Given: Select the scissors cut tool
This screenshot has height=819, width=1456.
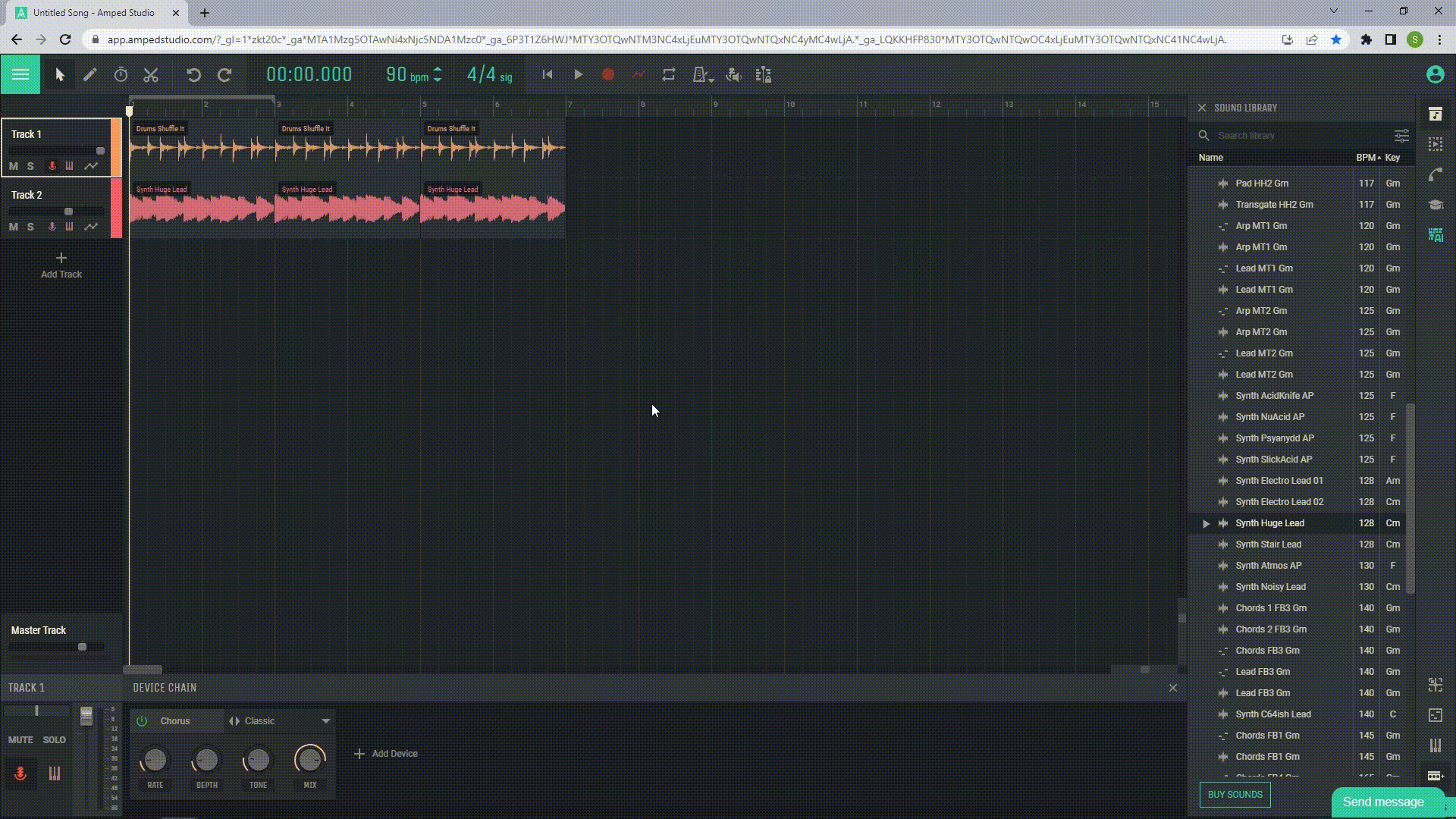Looking at the screenshot, I should (x=151, y=74).
